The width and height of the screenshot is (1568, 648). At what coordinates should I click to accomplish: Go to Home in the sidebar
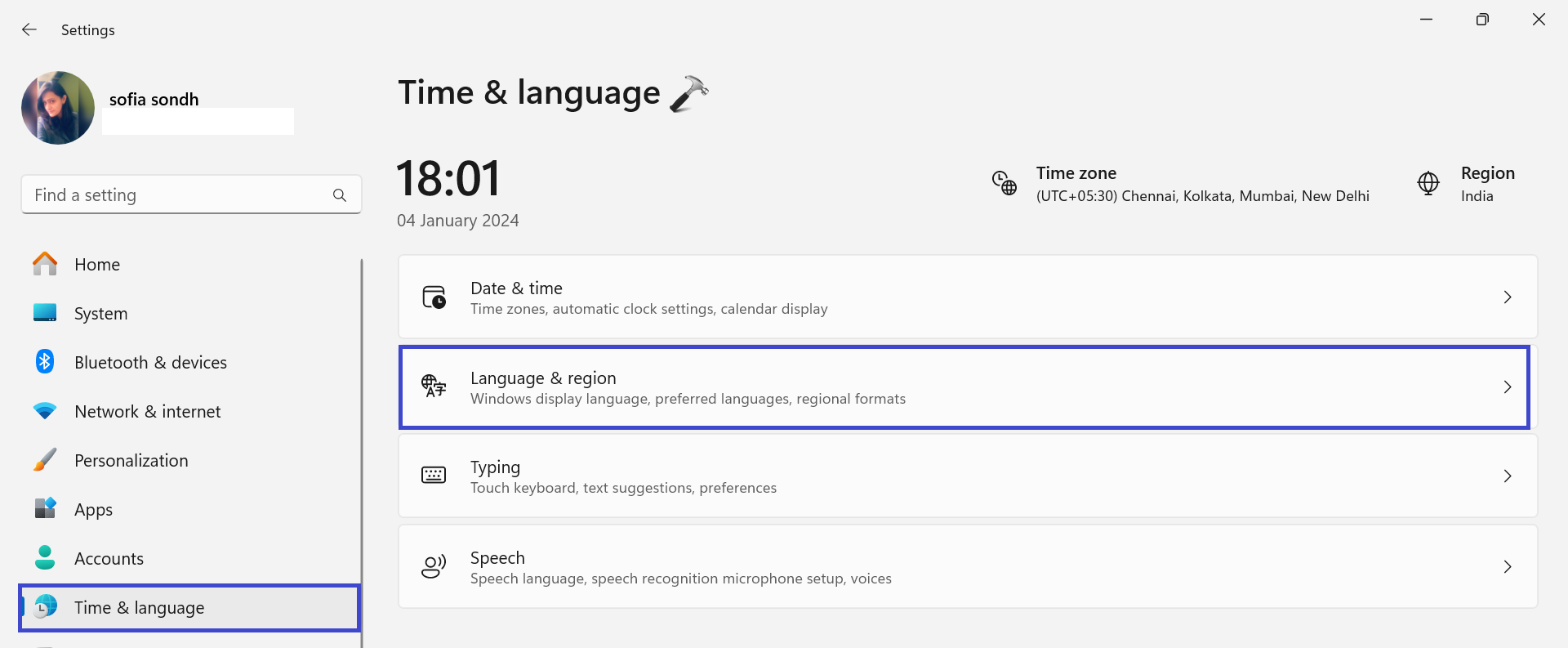(97, 265)
